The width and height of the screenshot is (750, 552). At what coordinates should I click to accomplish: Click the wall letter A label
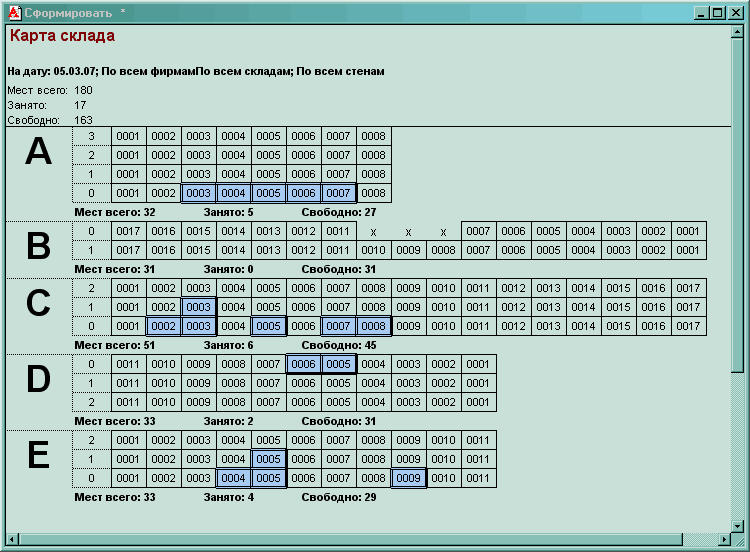[x=38, y=152]
